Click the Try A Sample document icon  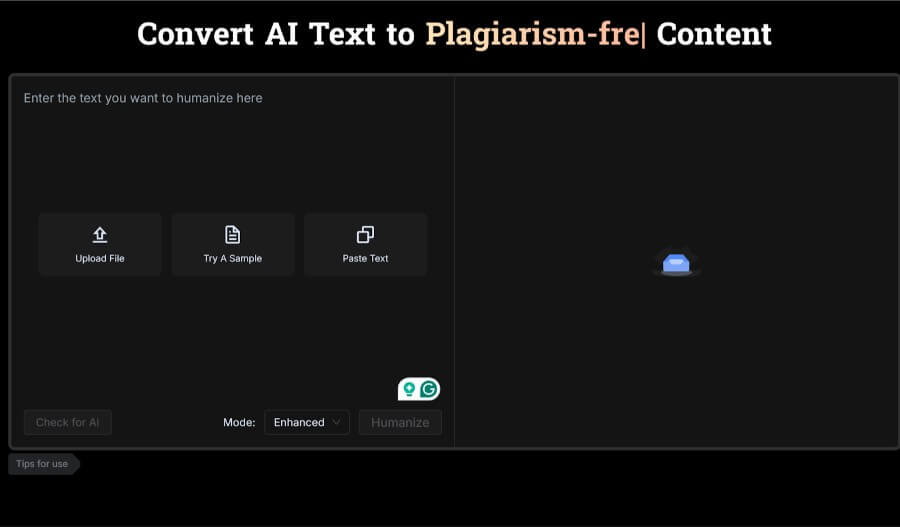pyautogui.click(x=232, y=234)
